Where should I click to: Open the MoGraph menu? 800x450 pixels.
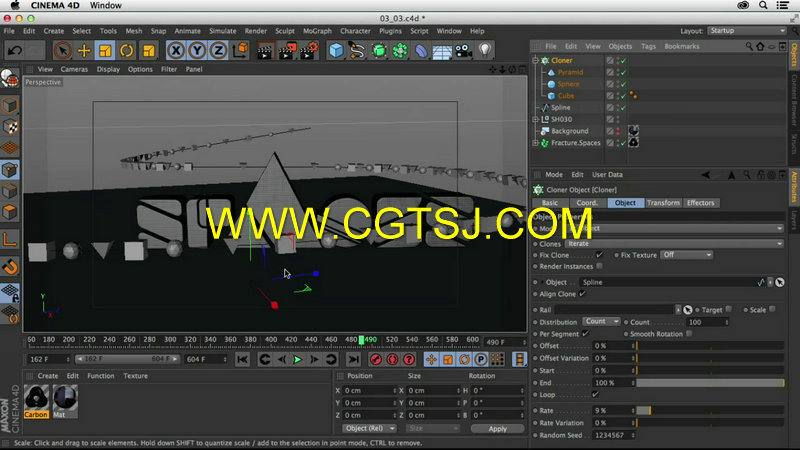click(x=317, y=31)
